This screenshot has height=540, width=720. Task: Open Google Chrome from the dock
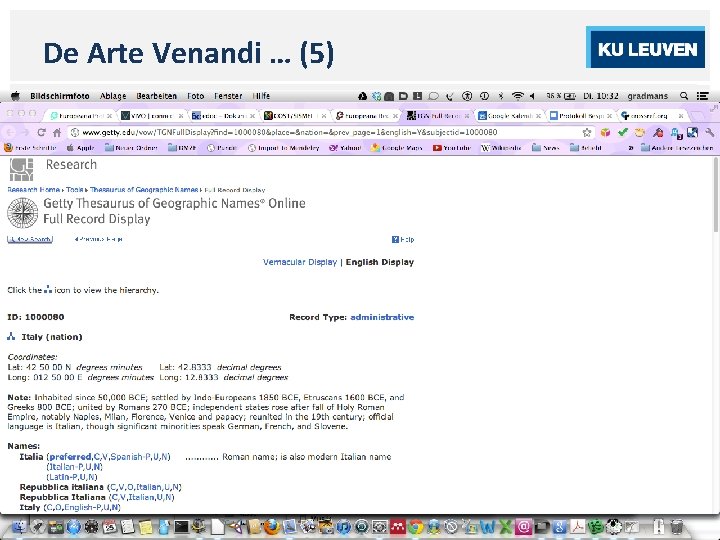[x=416, y=527]
